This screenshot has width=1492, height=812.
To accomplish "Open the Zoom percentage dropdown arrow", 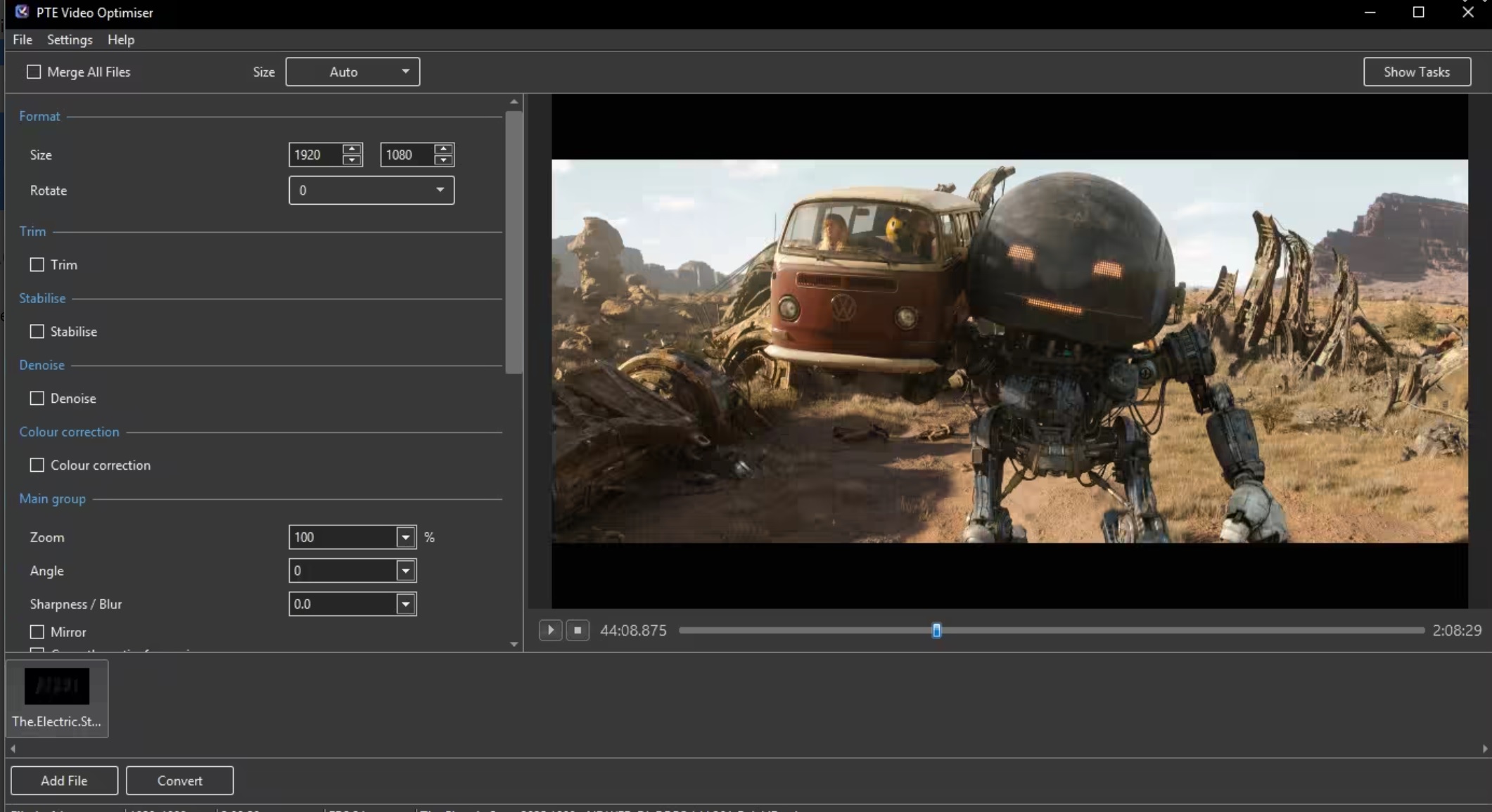I will (406, 537).
